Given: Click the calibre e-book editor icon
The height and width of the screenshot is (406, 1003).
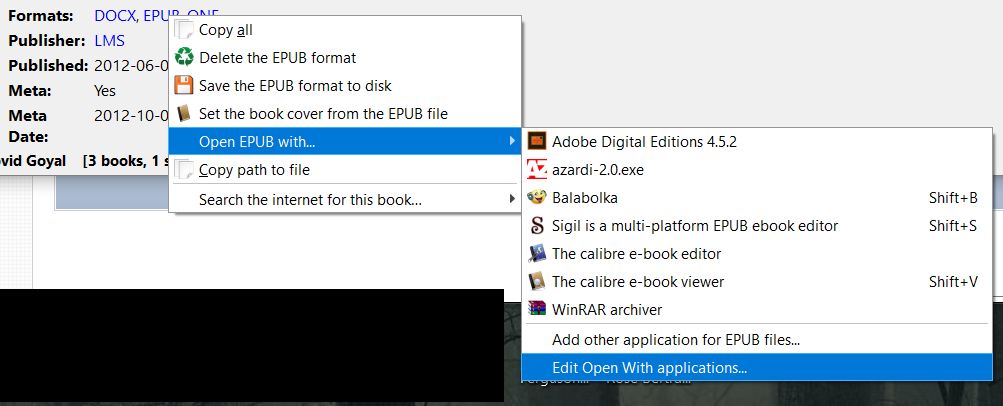Looking at the screenshot, I should coord(537,254).
